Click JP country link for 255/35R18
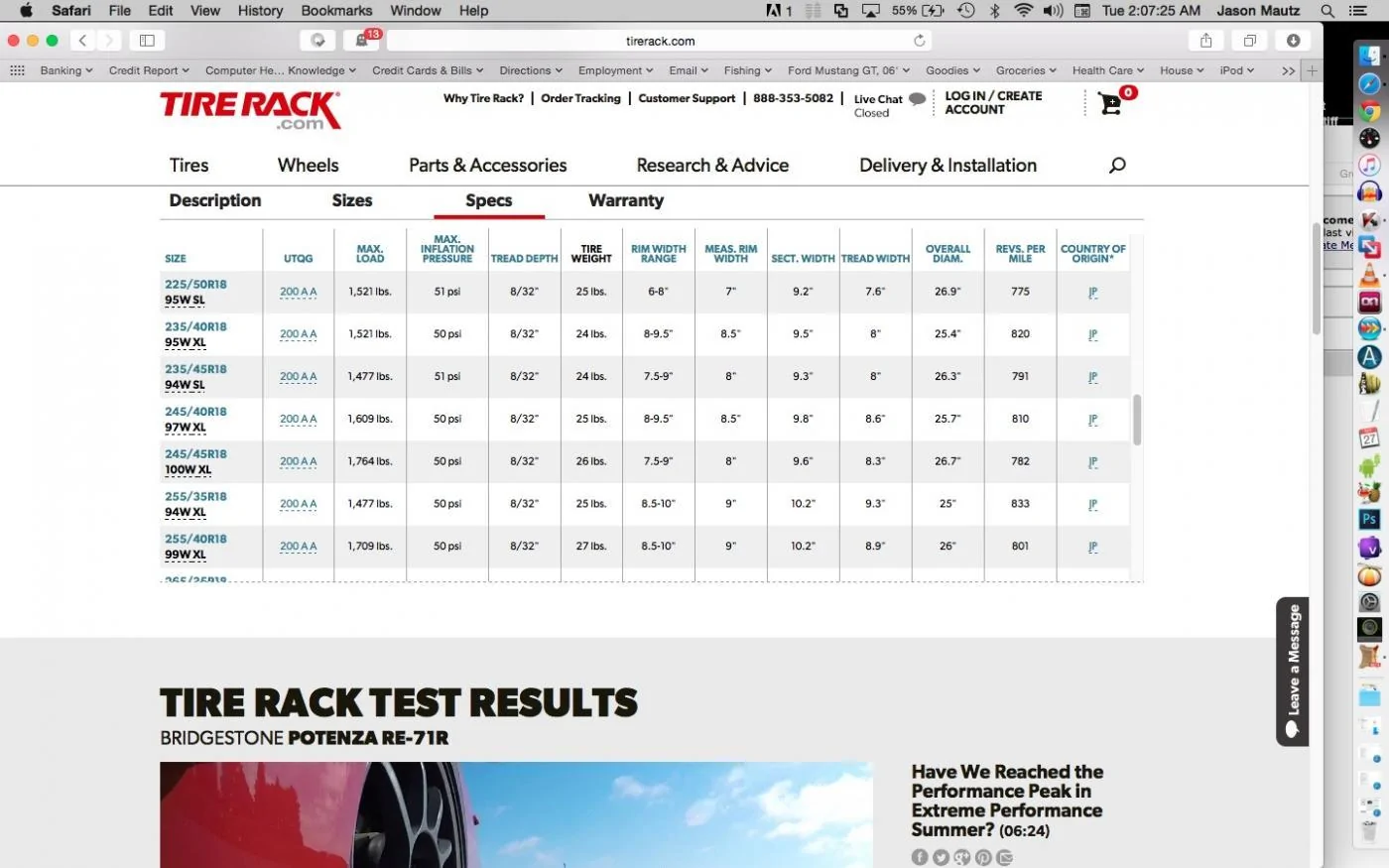Image resolution: width=1389 pixels, height=868 pixels. tap(1092, 504)
